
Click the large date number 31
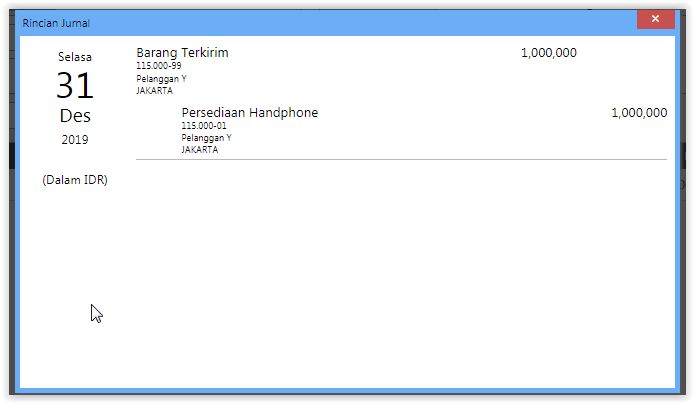75,86
